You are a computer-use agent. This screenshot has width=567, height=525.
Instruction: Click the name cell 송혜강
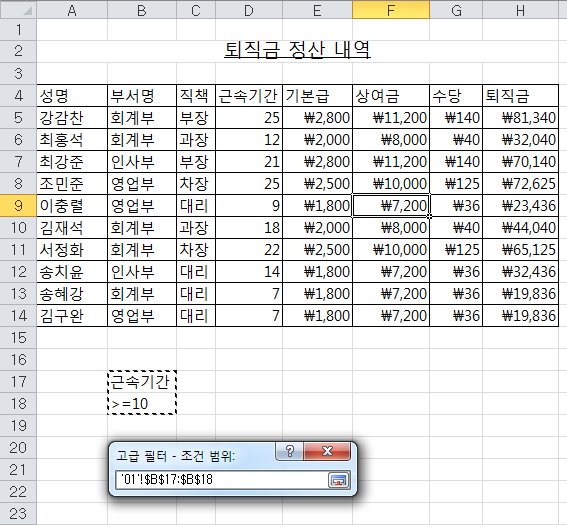(72, 294)
